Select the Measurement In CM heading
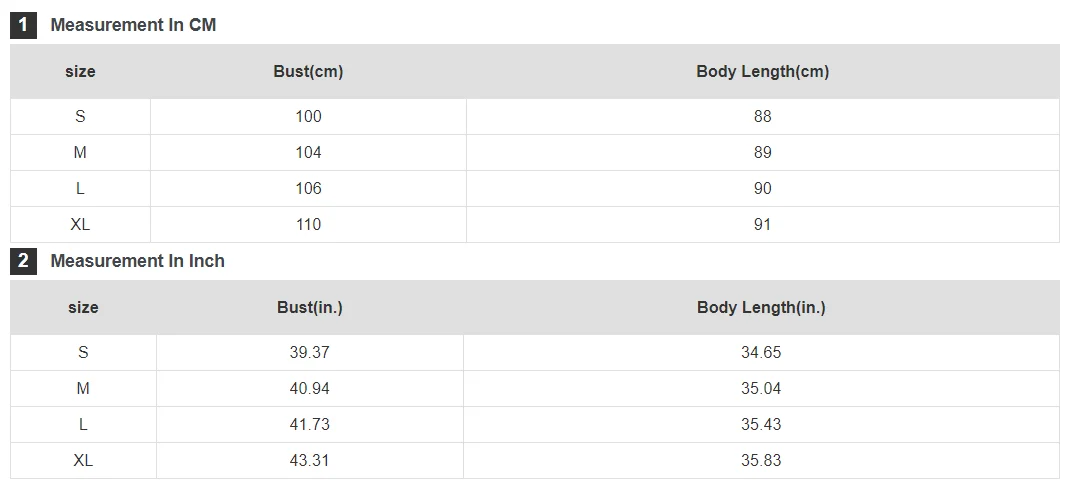 133,25
